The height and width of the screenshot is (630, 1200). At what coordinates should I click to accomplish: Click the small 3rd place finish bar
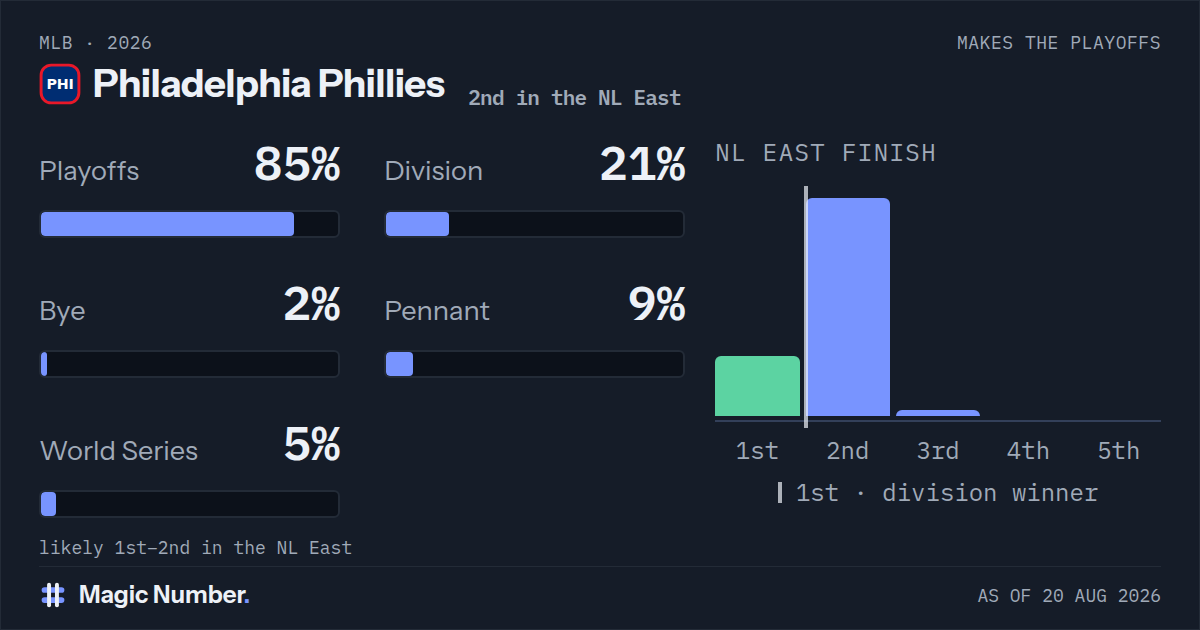(x=938, y=413)
